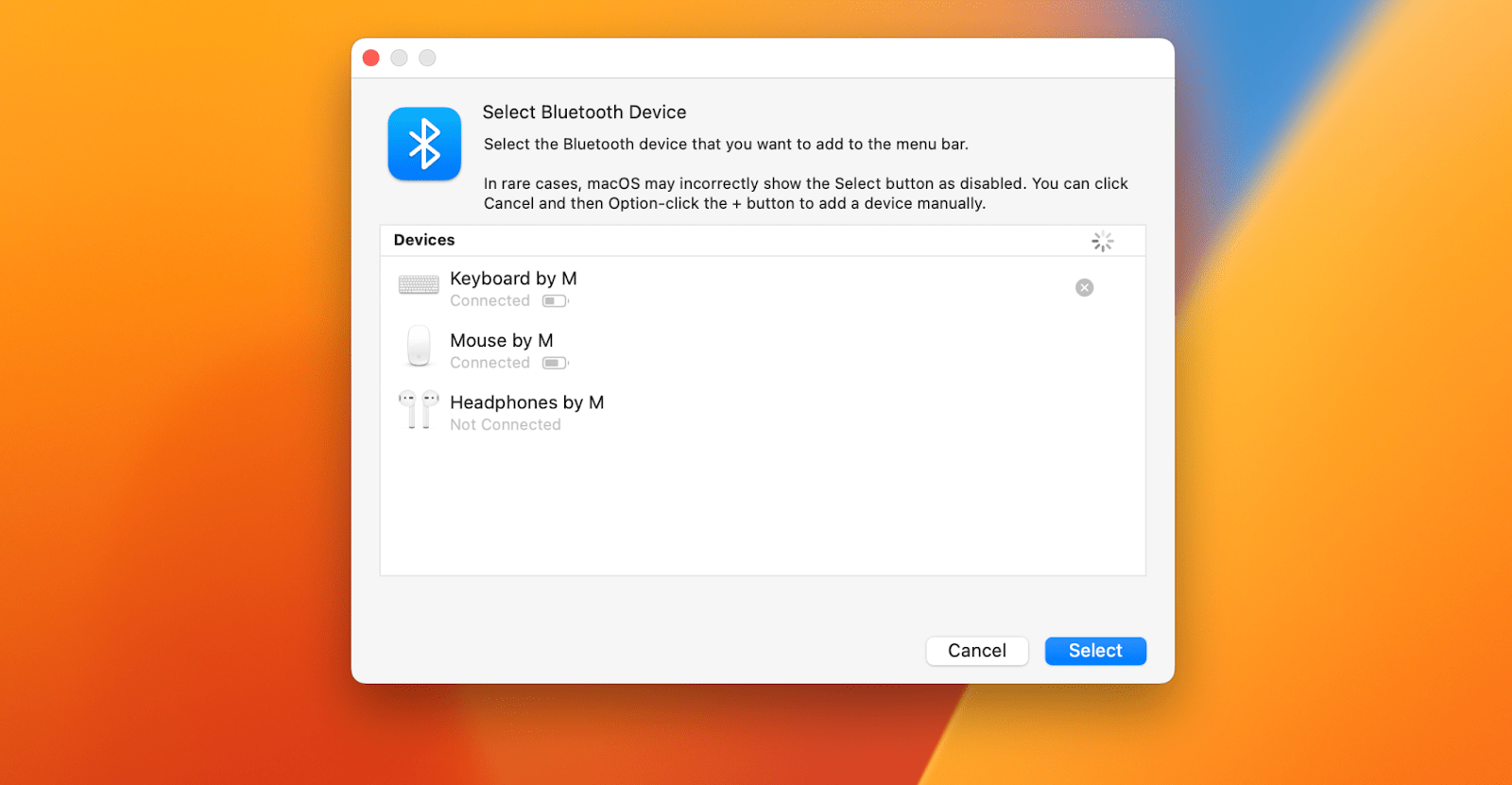Image resolution: width=1512 pixels, height=785 pixels.
Task: Click the disabled minimize window button
Action: point(400,59)
